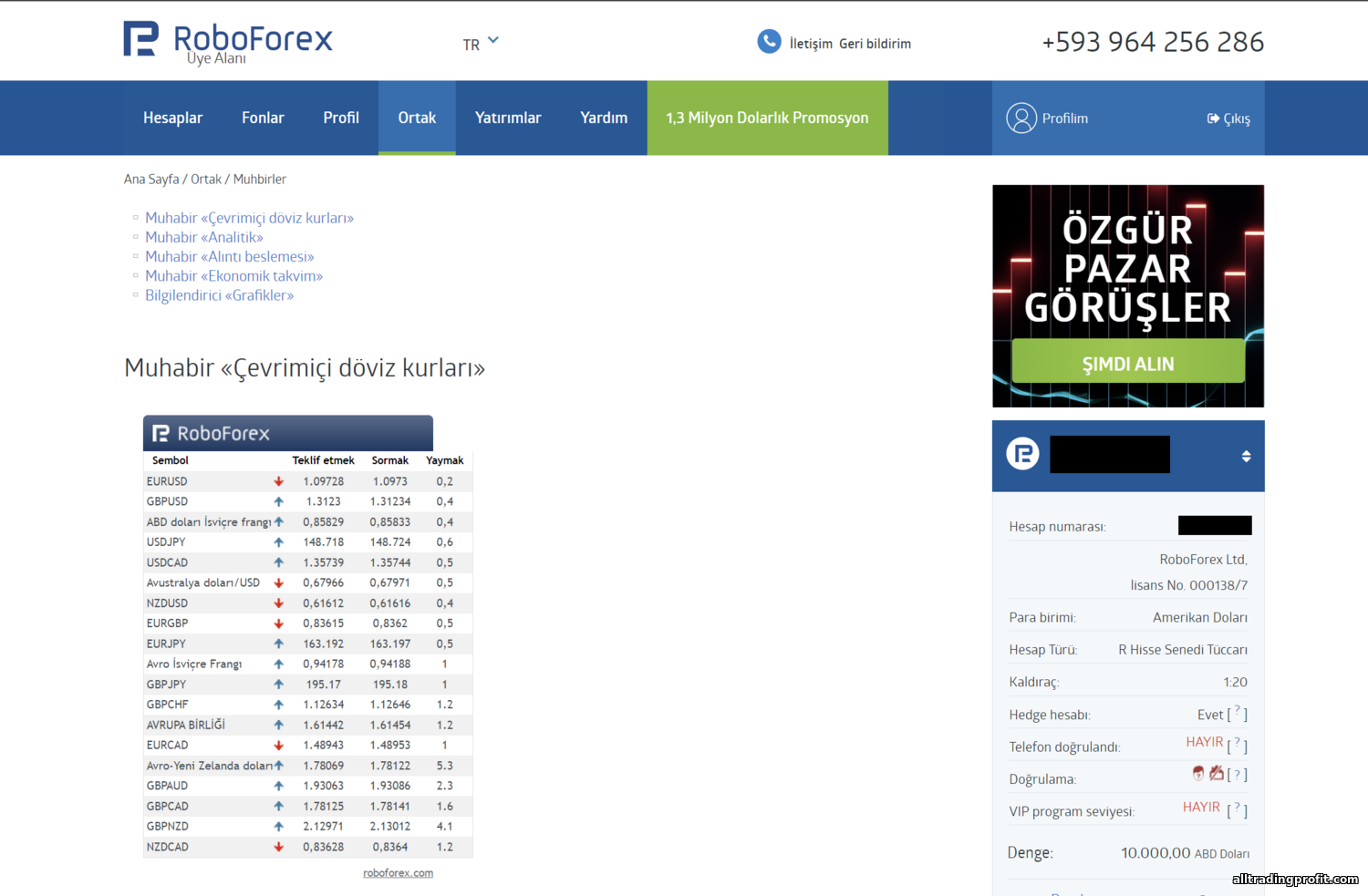Select the AVRUPA BİRLİĞİ row symbol
Screen dimensions: 1368x896
point(186,725)
